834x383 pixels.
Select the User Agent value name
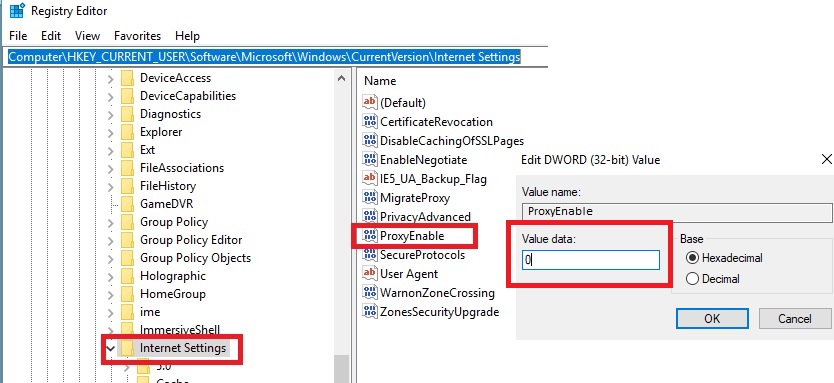coord(409,274)
